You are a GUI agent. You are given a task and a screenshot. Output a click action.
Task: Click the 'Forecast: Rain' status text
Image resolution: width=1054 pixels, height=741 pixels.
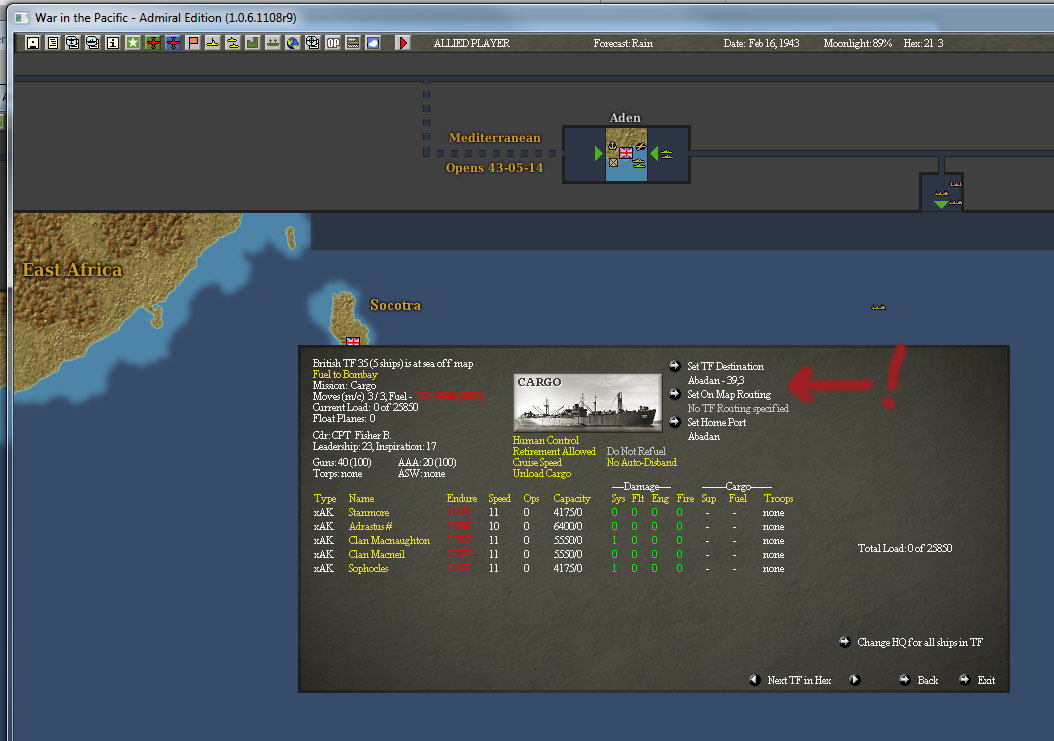pos(623,43)
